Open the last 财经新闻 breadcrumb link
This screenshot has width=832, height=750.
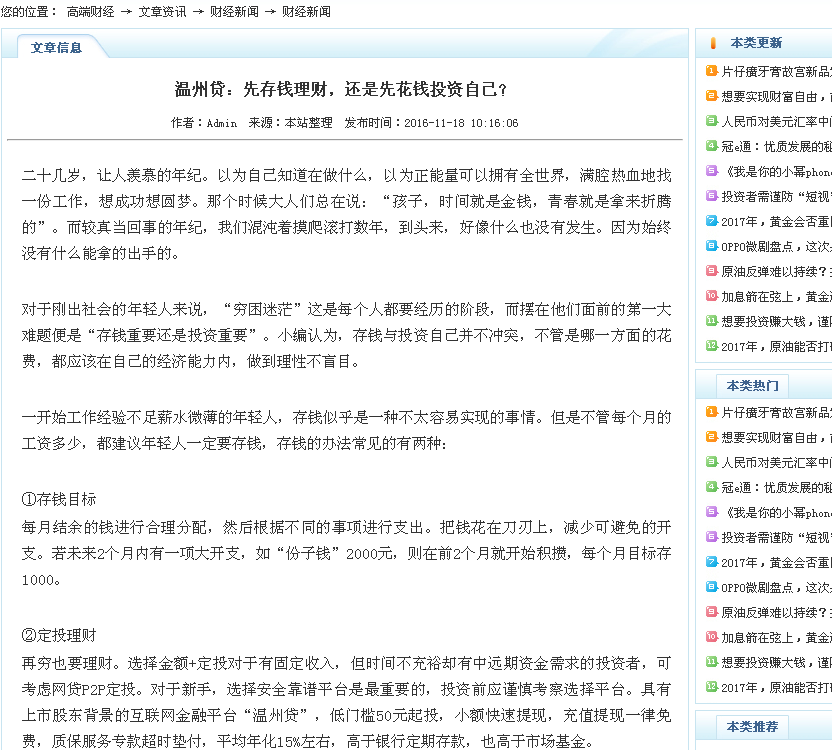[x=306, y=12]
